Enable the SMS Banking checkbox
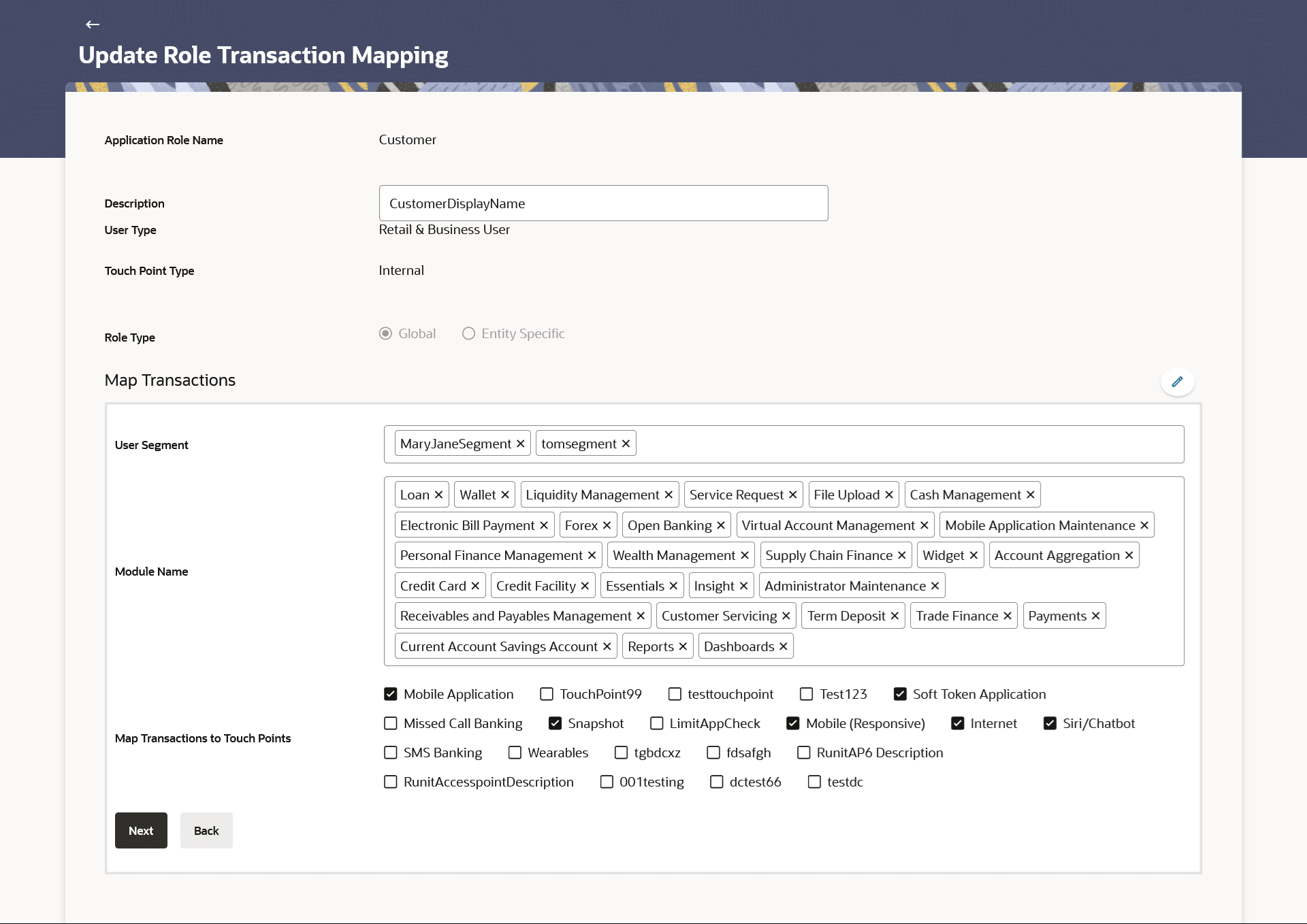This screenshot has height=924, width=1307. (x=391, y=753)
